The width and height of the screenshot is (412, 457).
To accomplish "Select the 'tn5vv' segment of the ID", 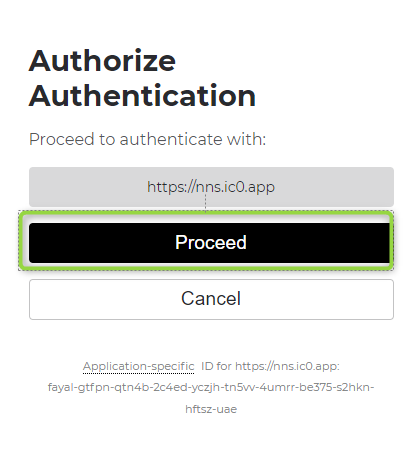I will [240, 387].
